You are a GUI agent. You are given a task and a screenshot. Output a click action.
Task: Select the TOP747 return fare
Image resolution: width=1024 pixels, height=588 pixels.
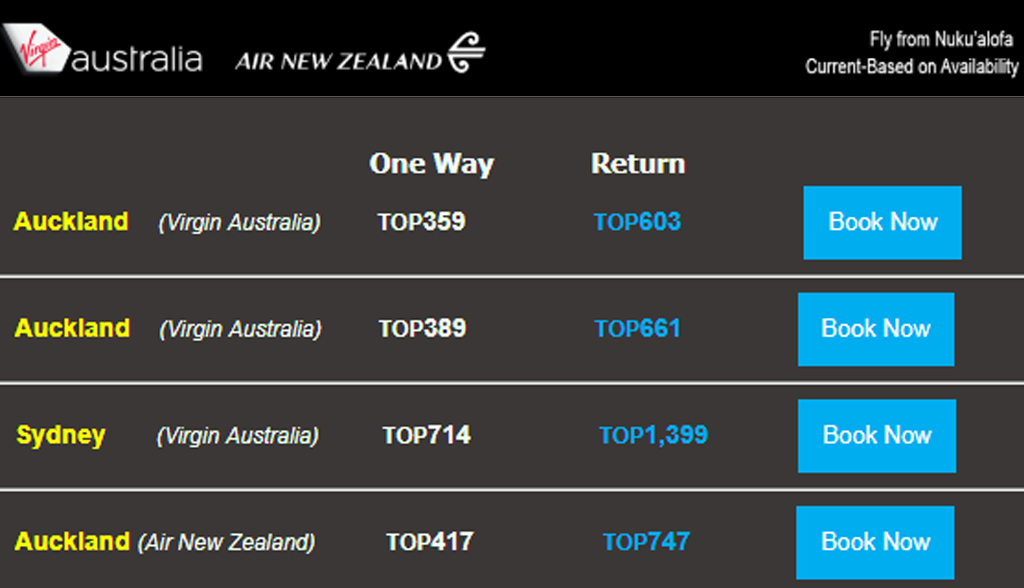click(646, 542)
